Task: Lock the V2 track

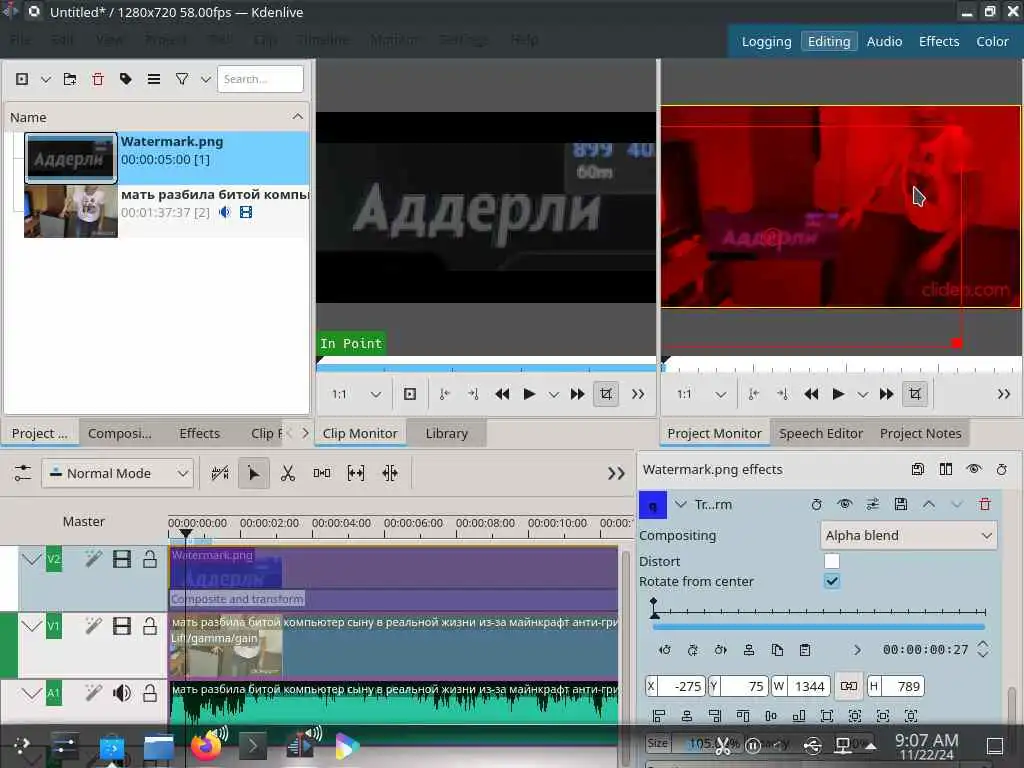Action: (x=150, y=559)
